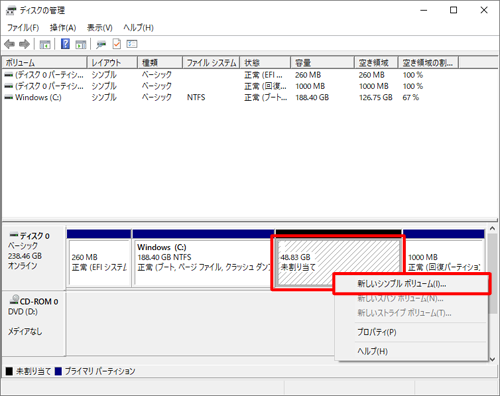500x396 pixels.
Task: Toggle the console tree pane icon
Action: [x=45, y=44]
